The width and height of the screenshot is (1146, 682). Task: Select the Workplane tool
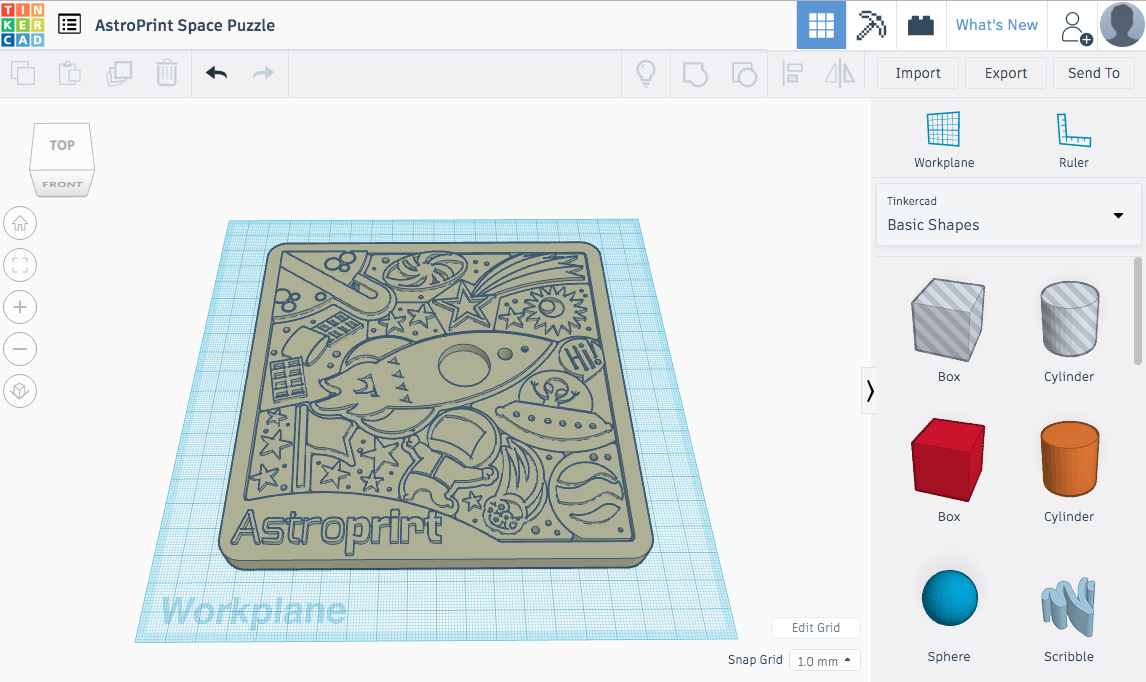click(x=943, y=140)
